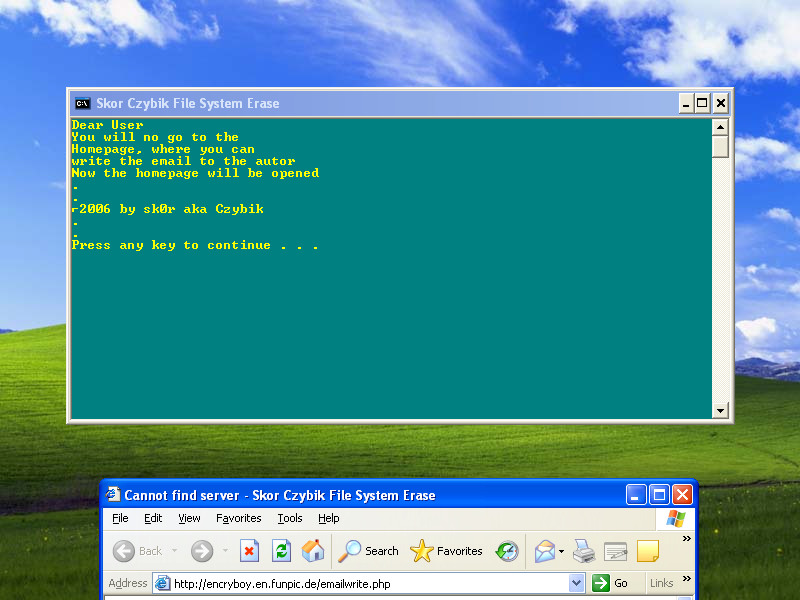Click the console vertical scrollbar thumb

(720, 146)
